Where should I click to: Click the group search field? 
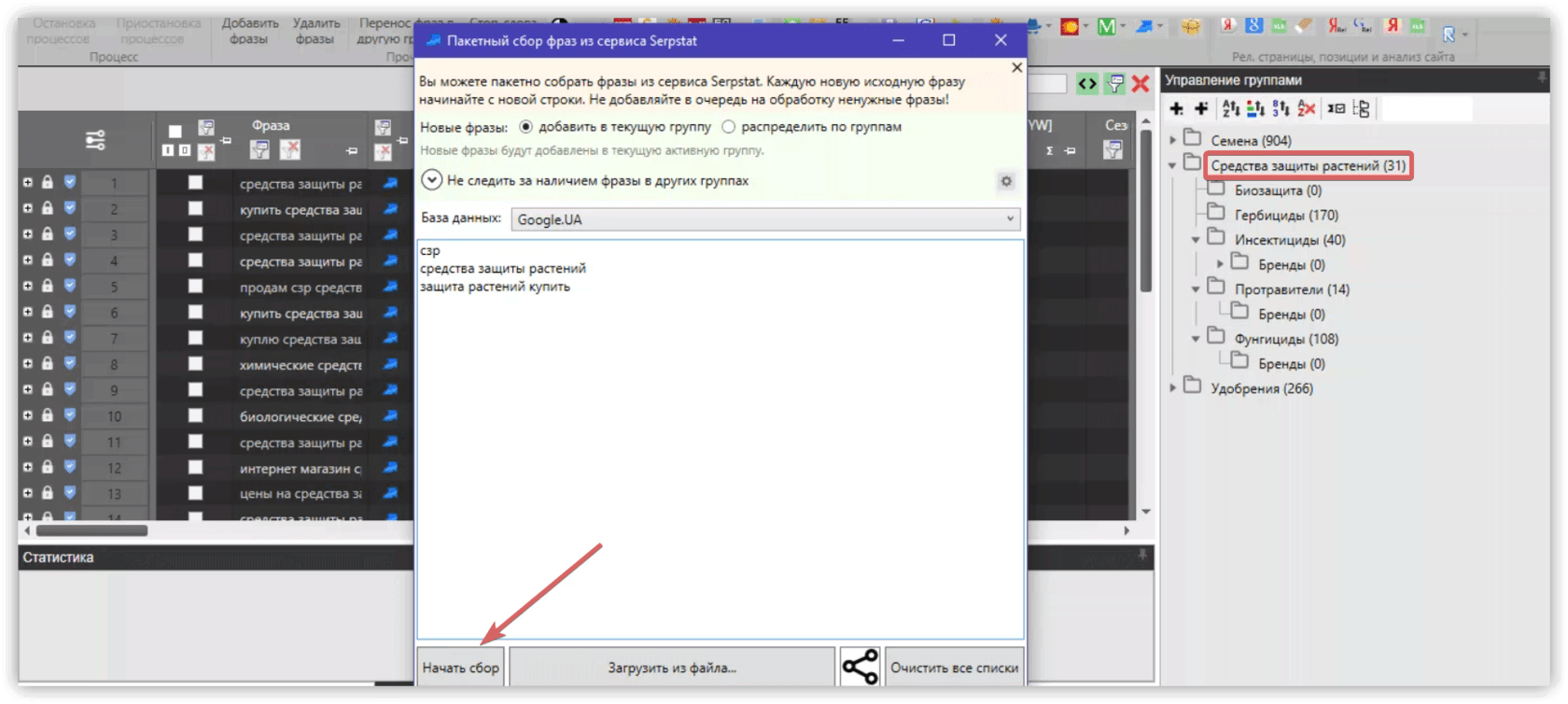1426,109
